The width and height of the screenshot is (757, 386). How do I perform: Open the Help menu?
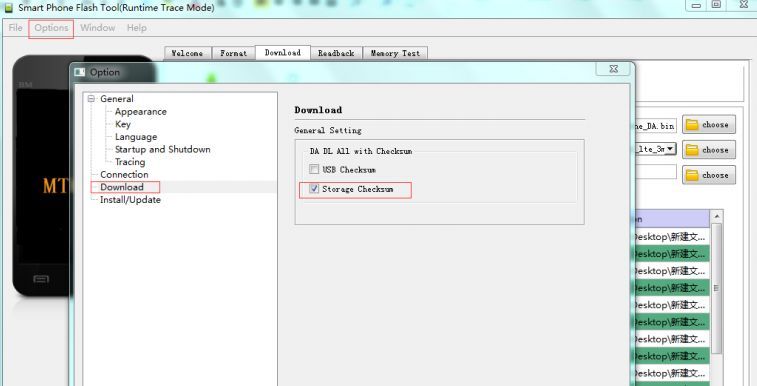(x=137, y=28)
